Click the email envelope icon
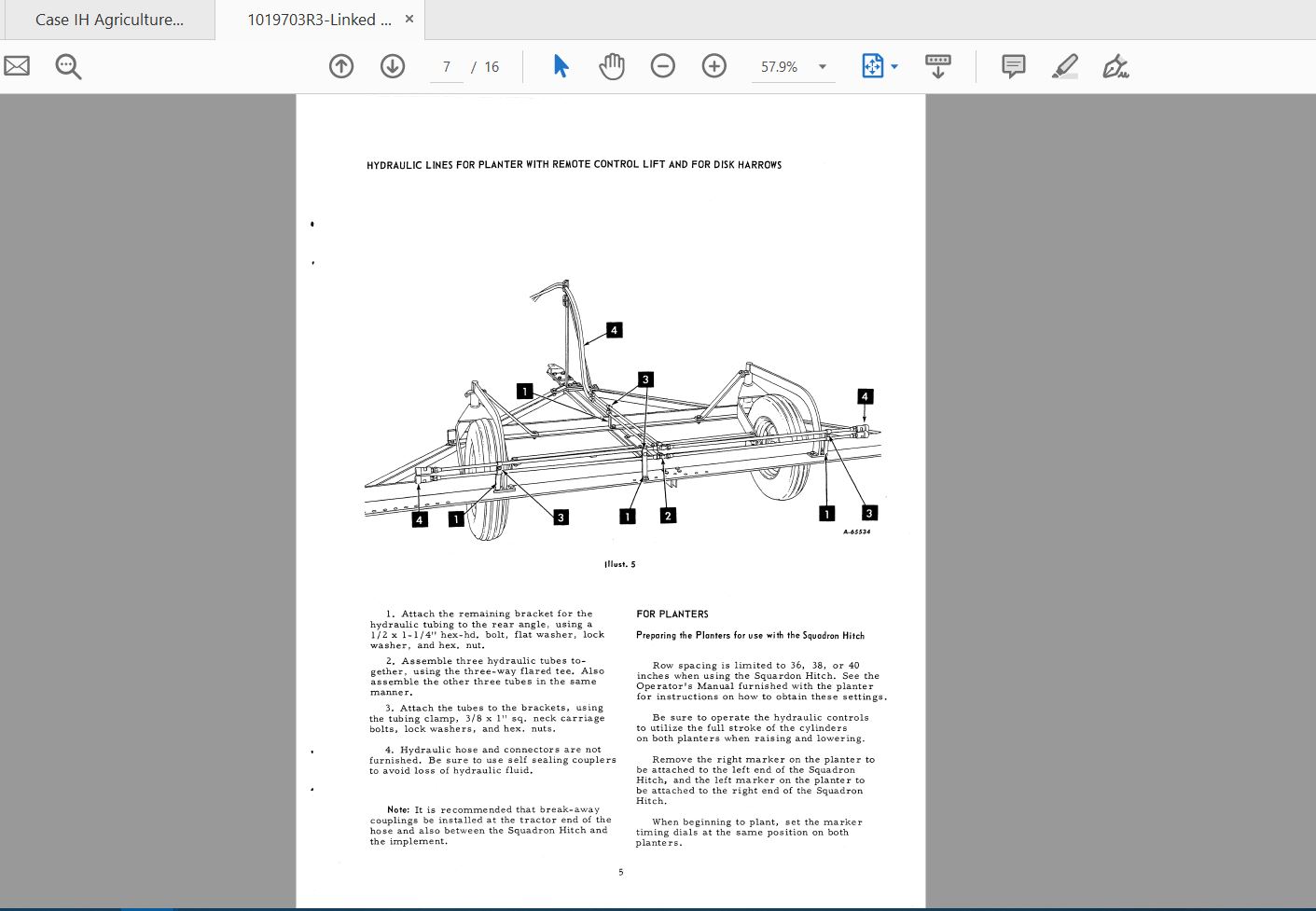The image size is (1316, 911). pyautogui.click(x=17, y=66)
